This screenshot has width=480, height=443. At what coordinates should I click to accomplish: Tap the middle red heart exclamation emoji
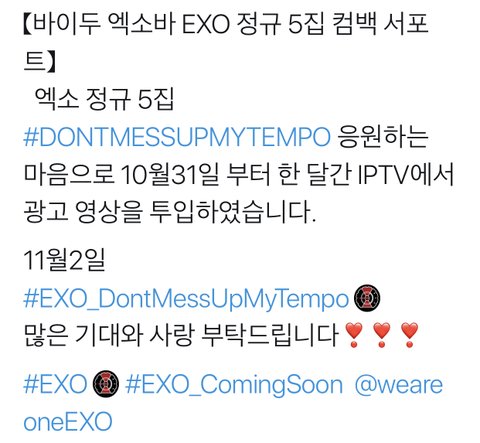381,335
